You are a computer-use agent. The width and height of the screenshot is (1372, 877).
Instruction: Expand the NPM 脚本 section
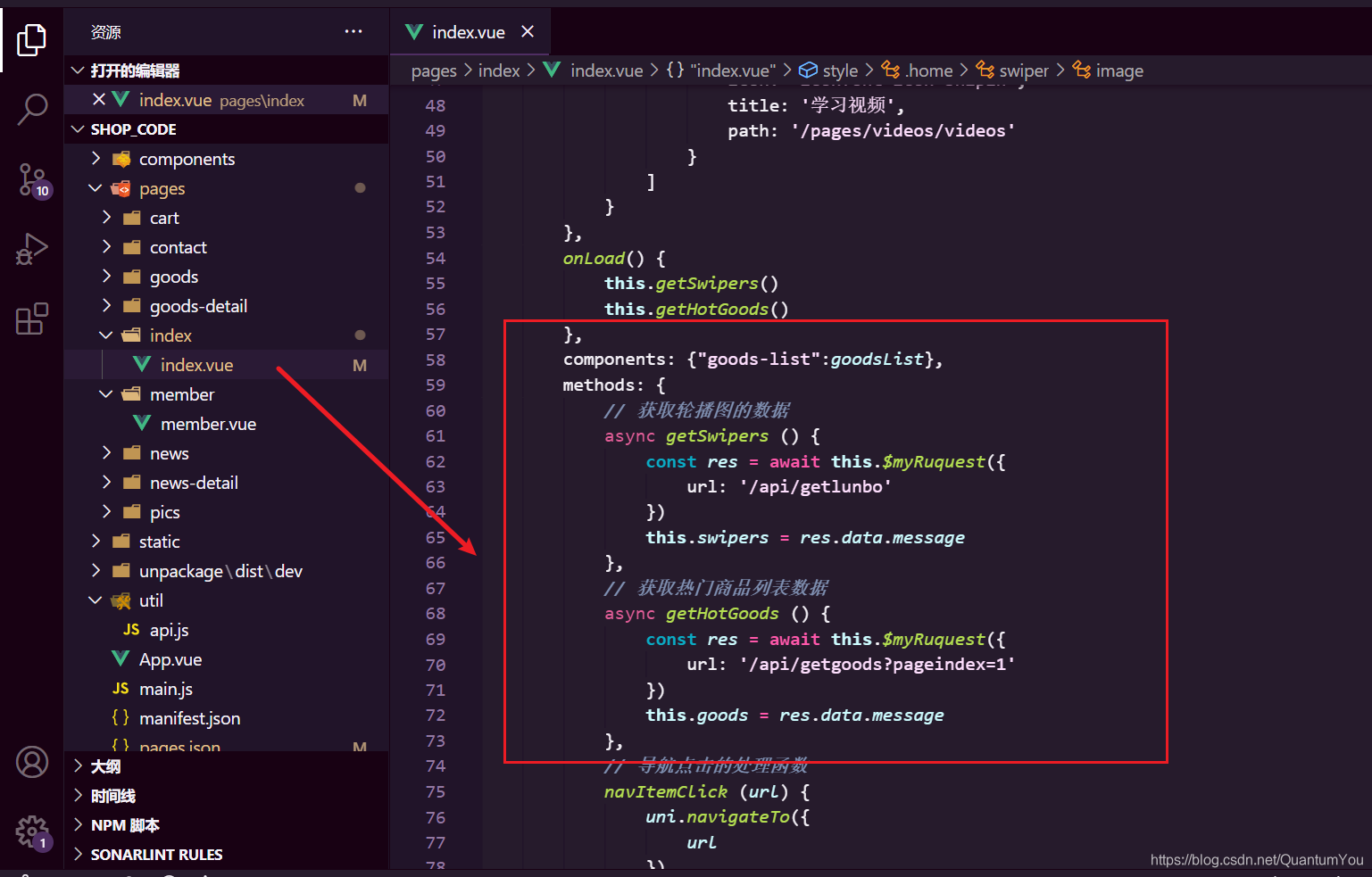click(x=227, y=825)
